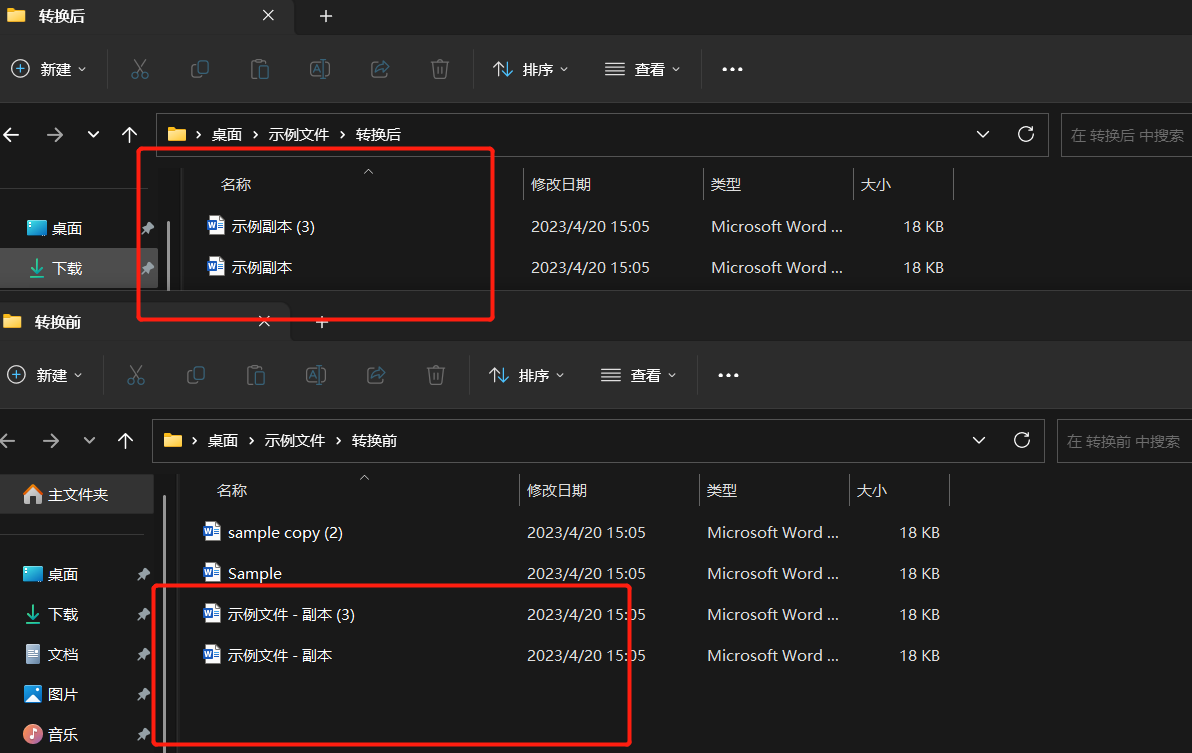Select the file named sample copy (2)
This screenshot has width=1192, height=753.
tap(285, 532)
